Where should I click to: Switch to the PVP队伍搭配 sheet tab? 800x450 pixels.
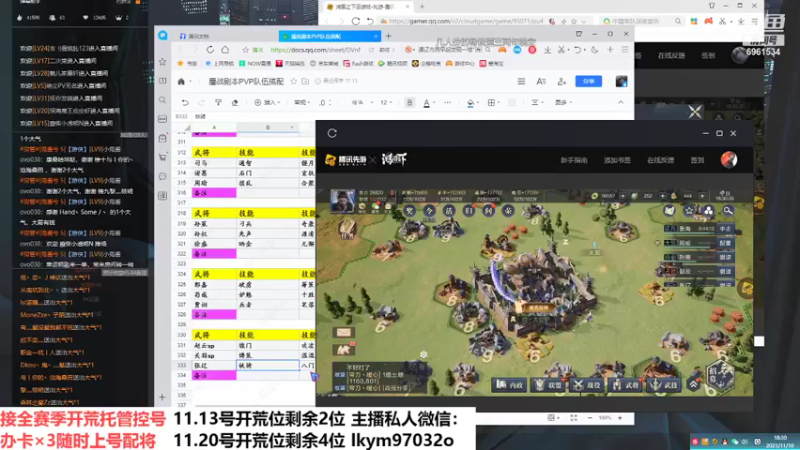tap(329, 36)
